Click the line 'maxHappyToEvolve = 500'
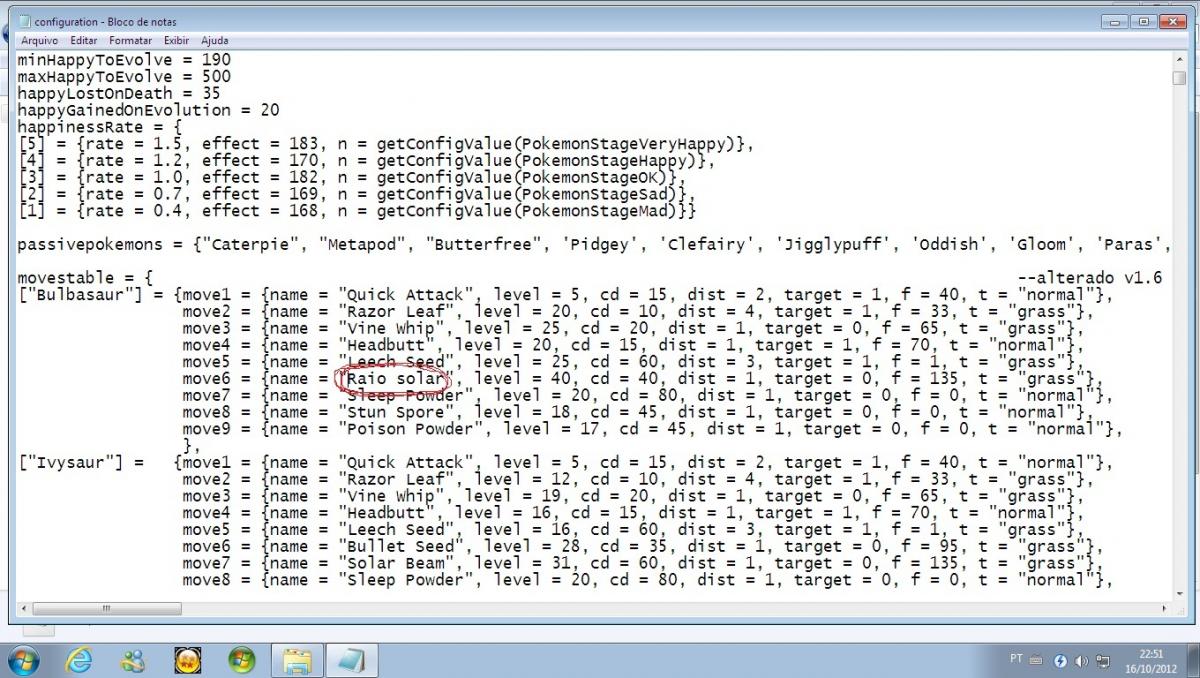Viewport: 1200px width, 678px height. [124, 77]
